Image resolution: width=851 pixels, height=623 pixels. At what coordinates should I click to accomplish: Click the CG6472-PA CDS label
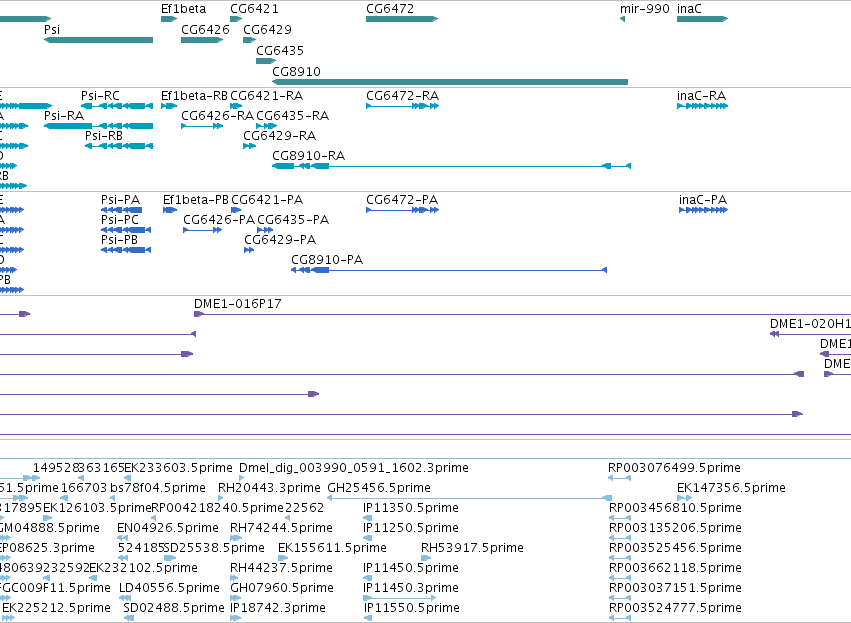[x=402, y=200]
